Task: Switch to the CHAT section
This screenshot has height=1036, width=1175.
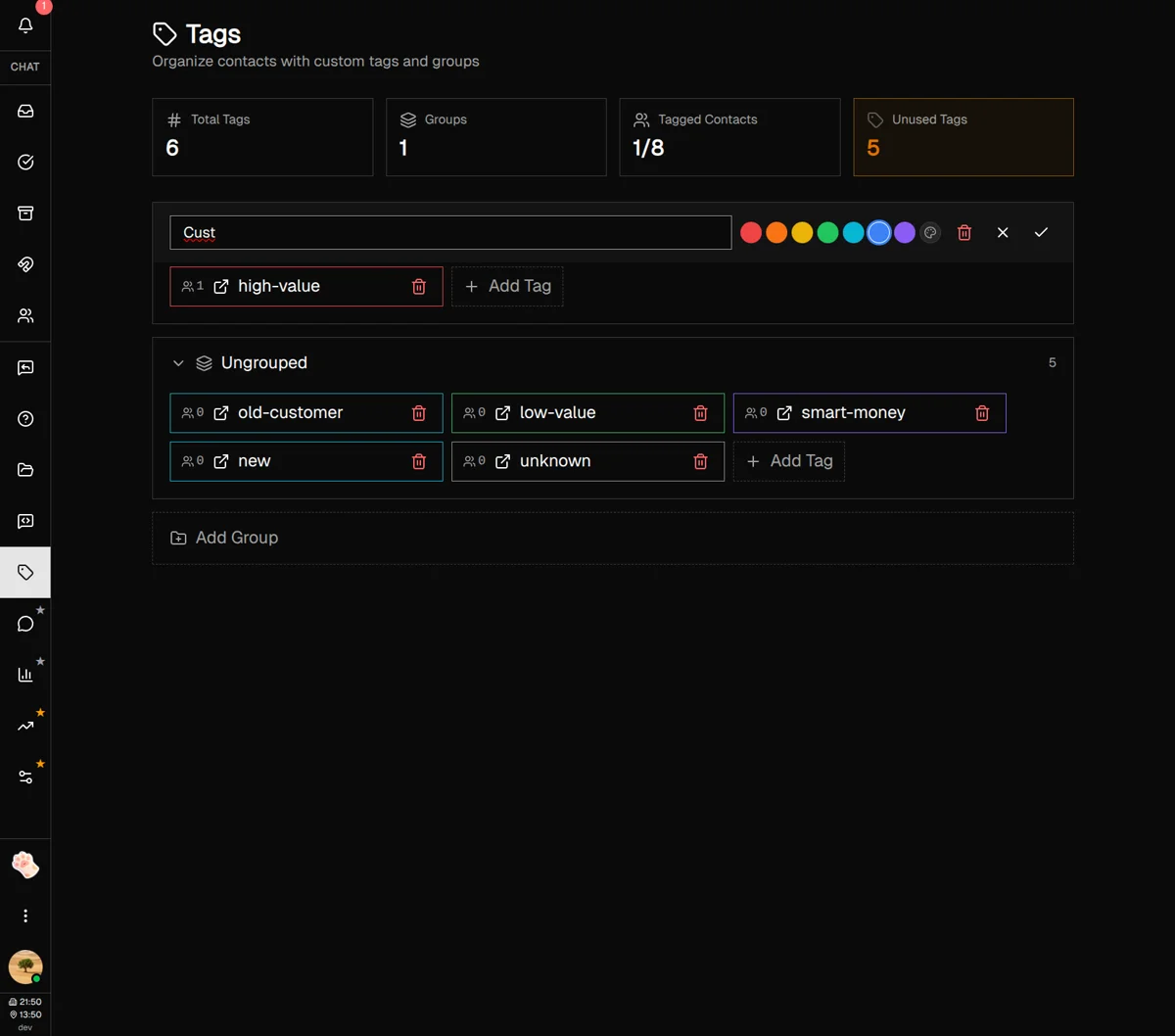Action: pyautogui.click(x=24, y=67)
